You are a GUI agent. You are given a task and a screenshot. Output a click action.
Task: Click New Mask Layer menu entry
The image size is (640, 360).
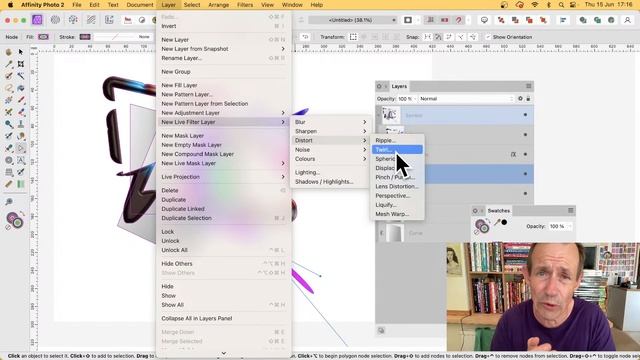pyautogui.click(x=223, y=136)
